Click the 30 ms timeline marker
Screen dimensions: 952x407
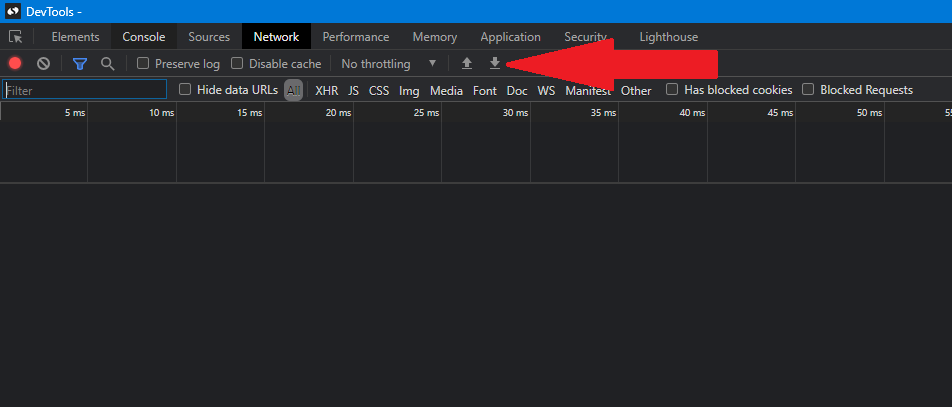[x=515, y=113]
